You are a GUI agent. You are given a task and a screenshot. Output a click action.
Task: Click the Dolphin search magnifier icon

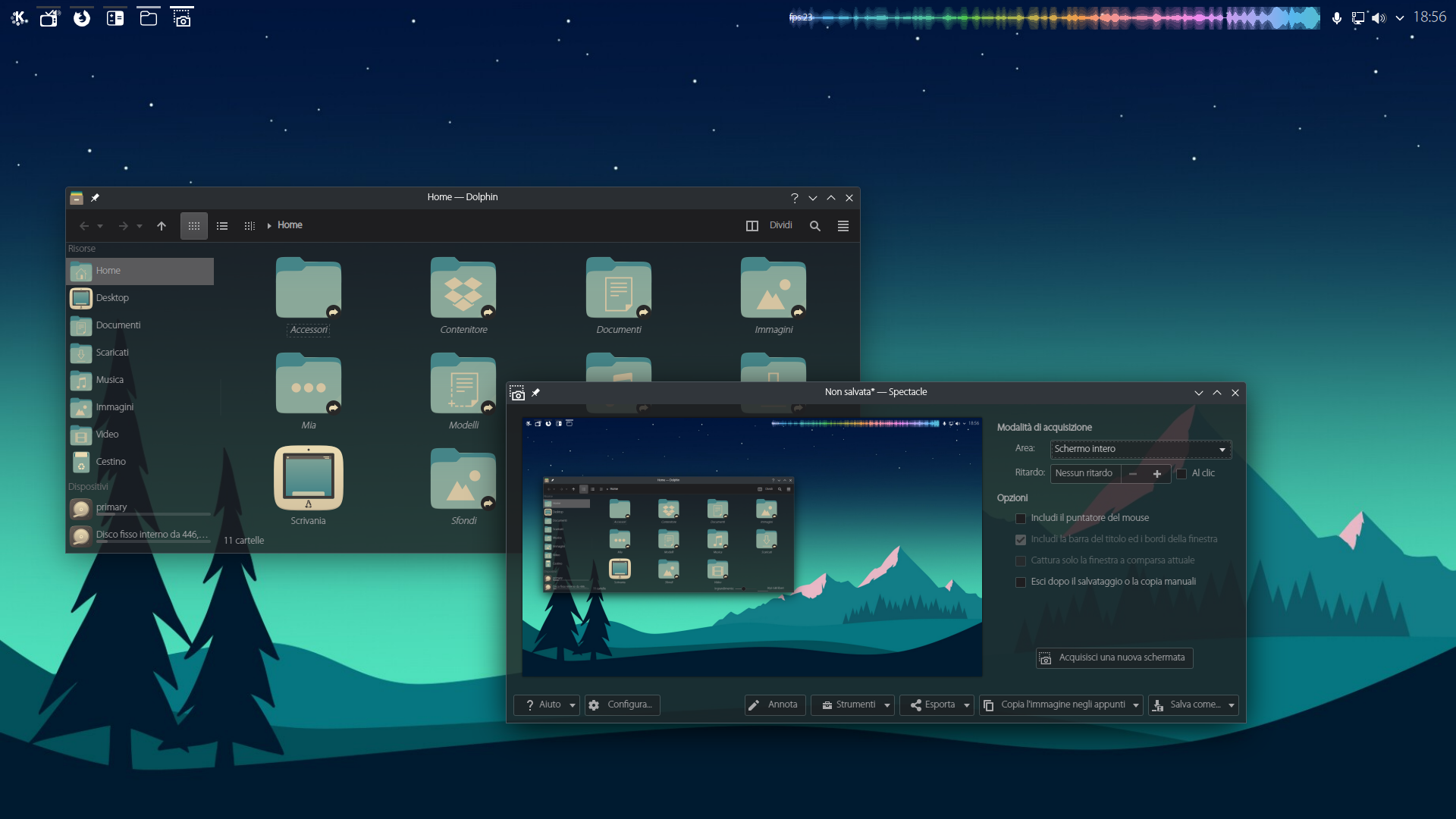pyautogui.click(x=815, y=226)
